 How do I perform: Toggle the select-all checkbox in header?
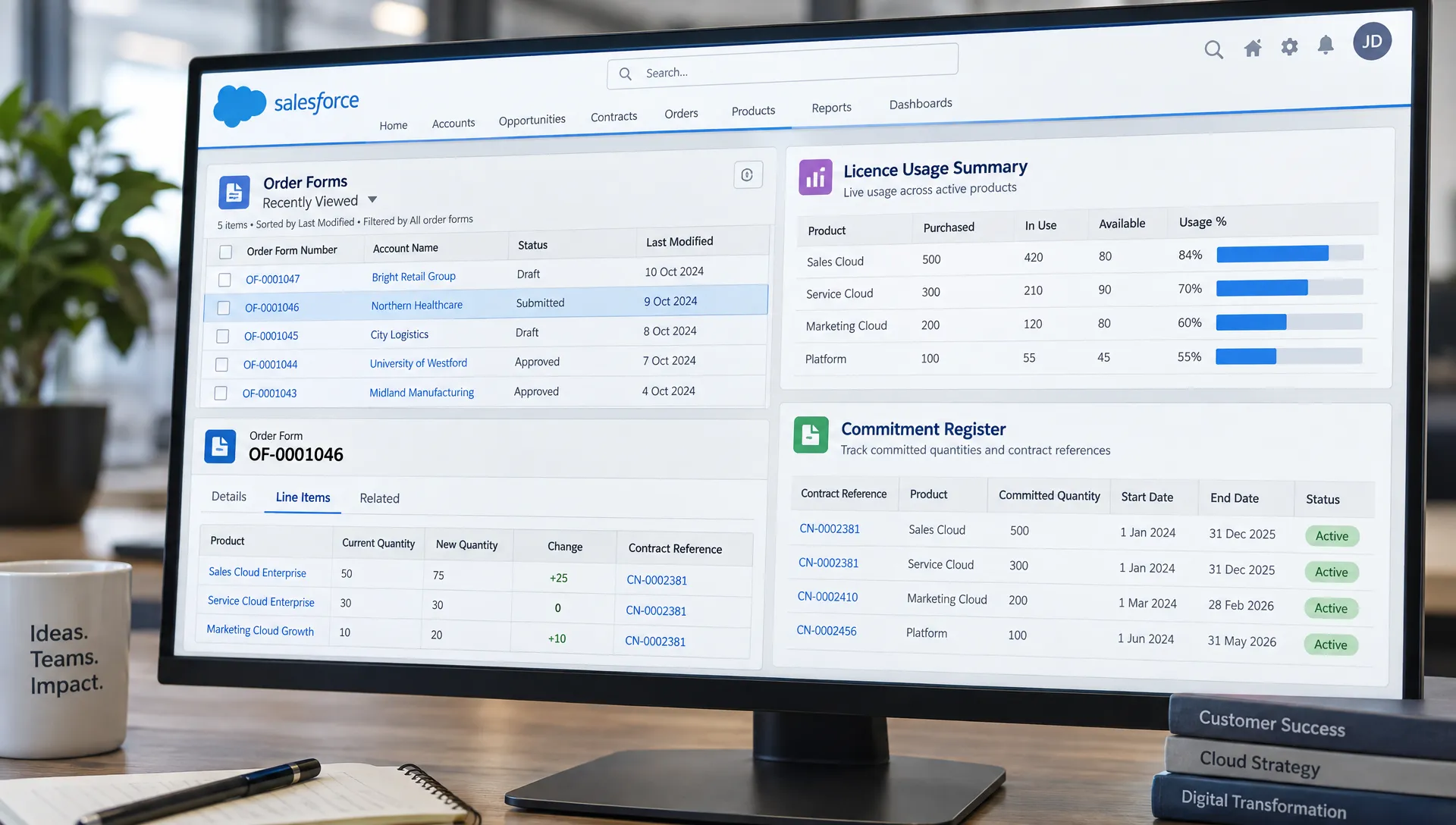tap(225, 252)
